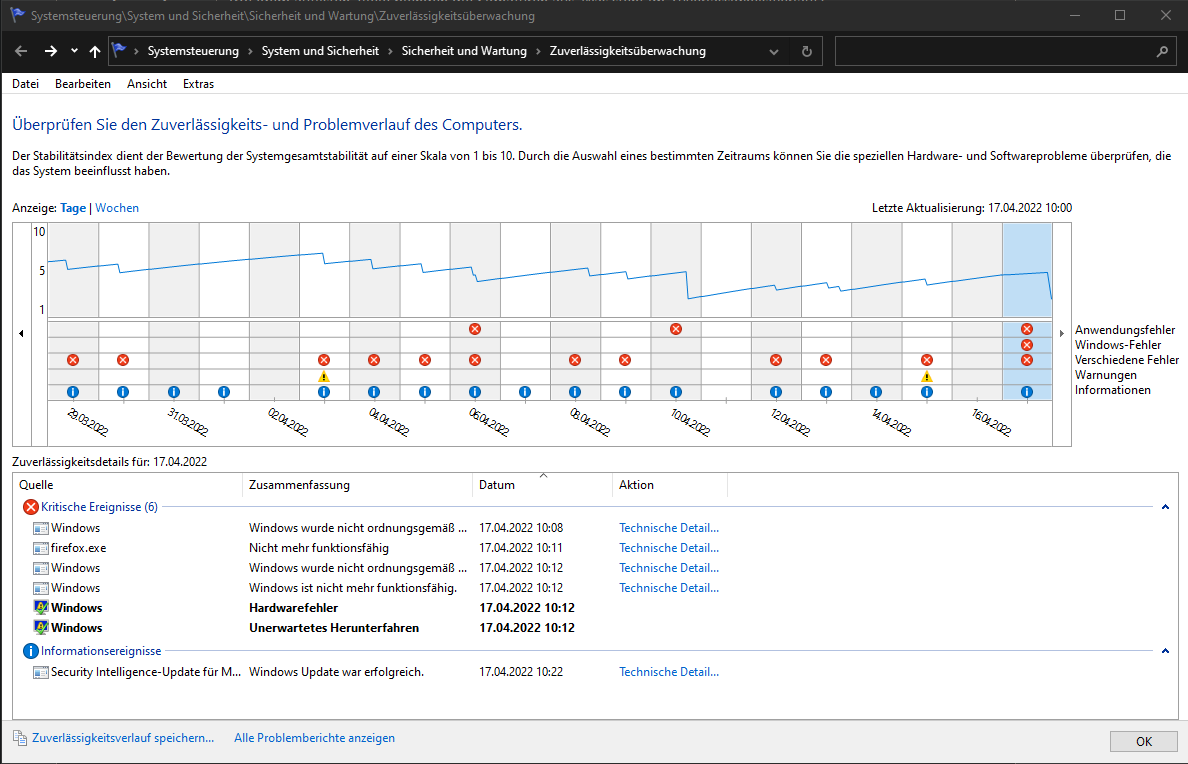Click chart right arrow beside Anwendungsfehler

click(1061, 333)
